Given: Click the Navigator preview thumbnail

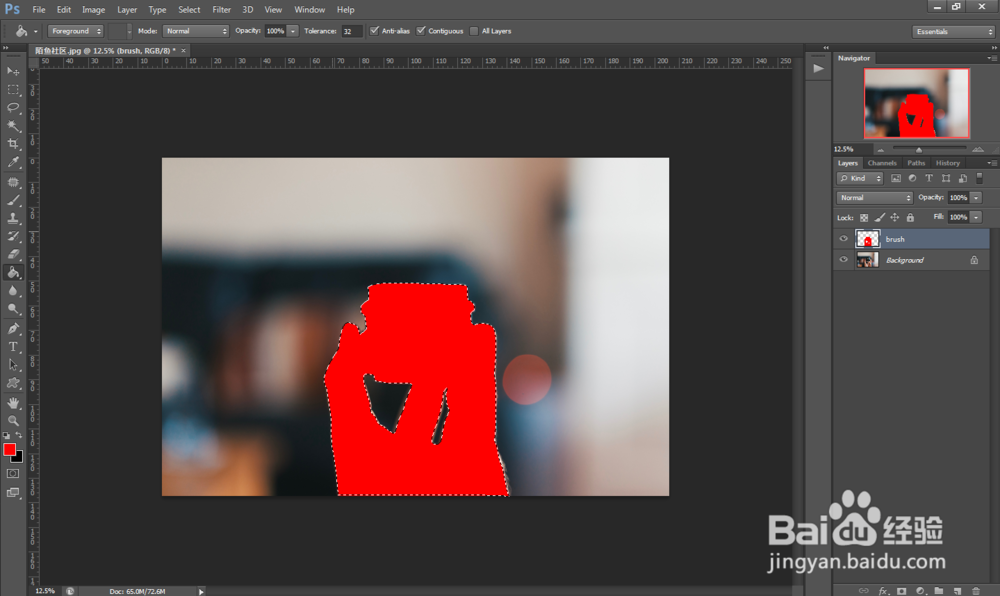Looking at the screenshot, I should [916, 103].
